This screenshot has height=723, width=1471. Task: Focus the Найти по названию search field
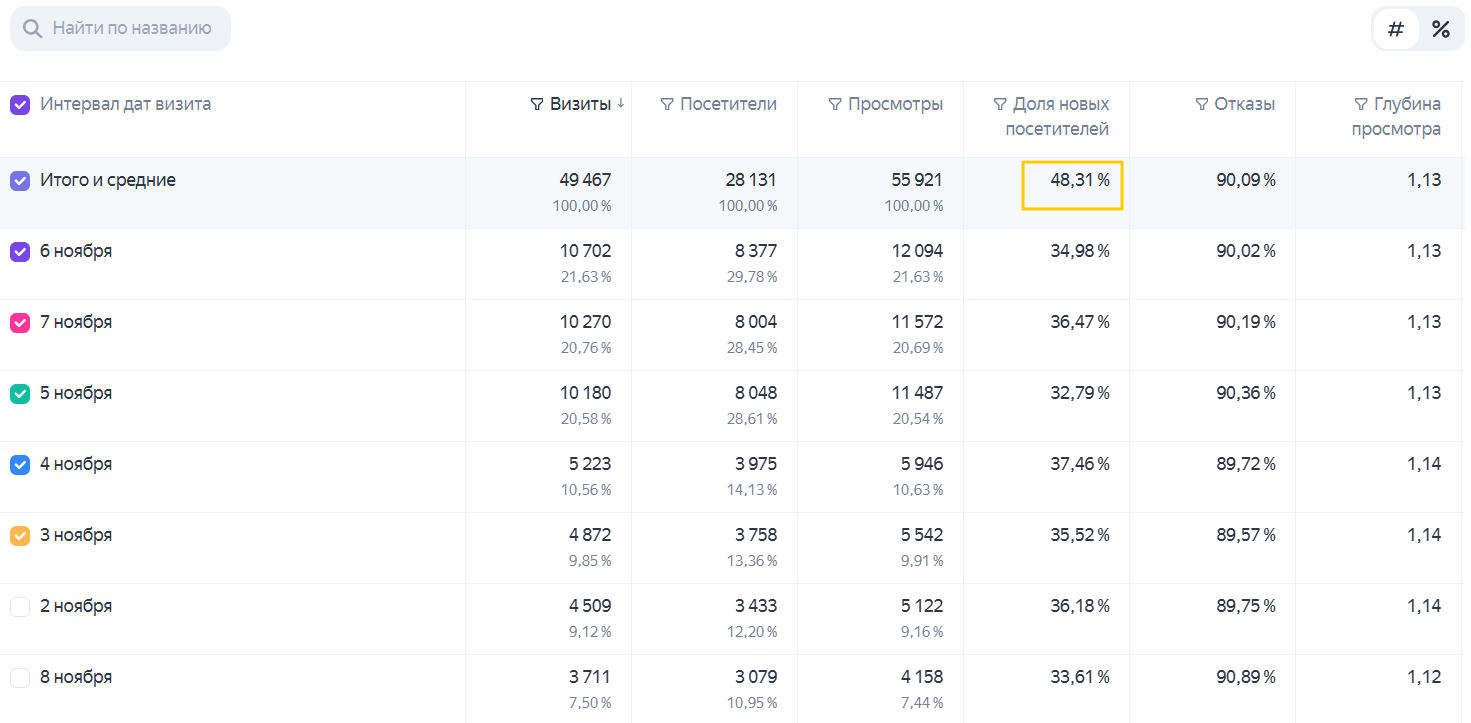120,28
